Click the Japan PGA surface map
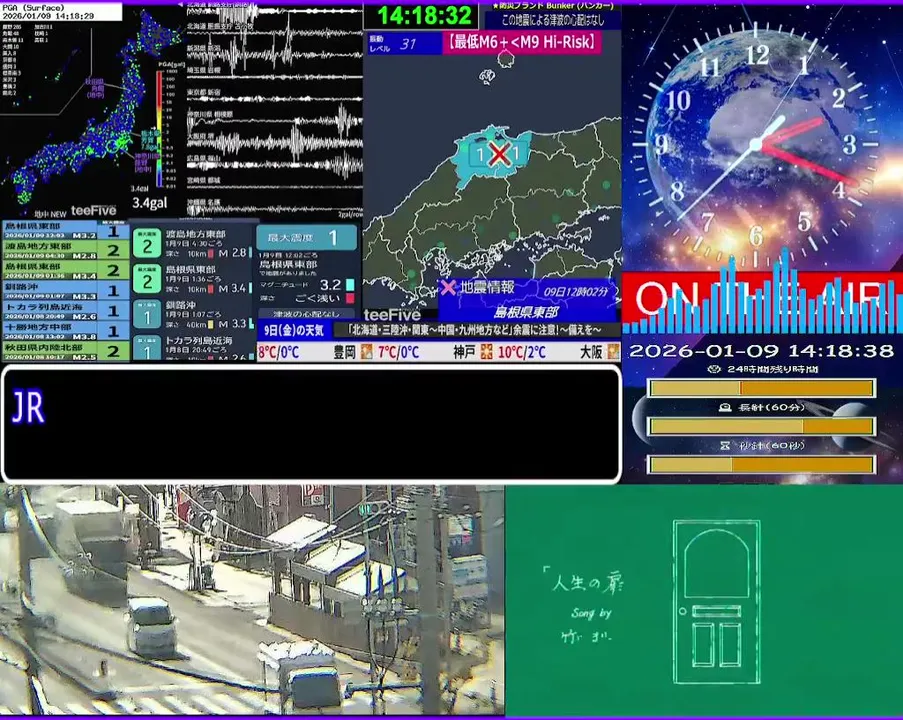The height and width of the screenshot is (720, 903). click(92, 112)
